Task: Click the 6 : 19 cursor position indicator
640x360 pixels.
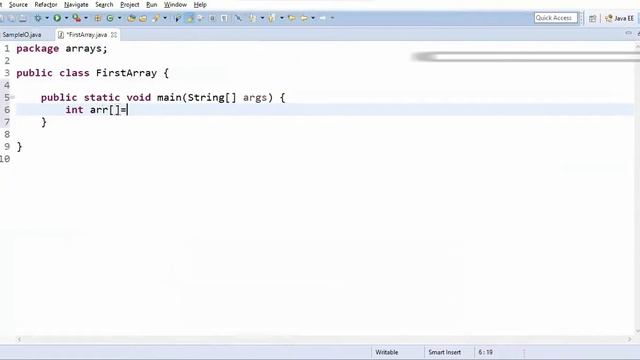Action: 486,352
